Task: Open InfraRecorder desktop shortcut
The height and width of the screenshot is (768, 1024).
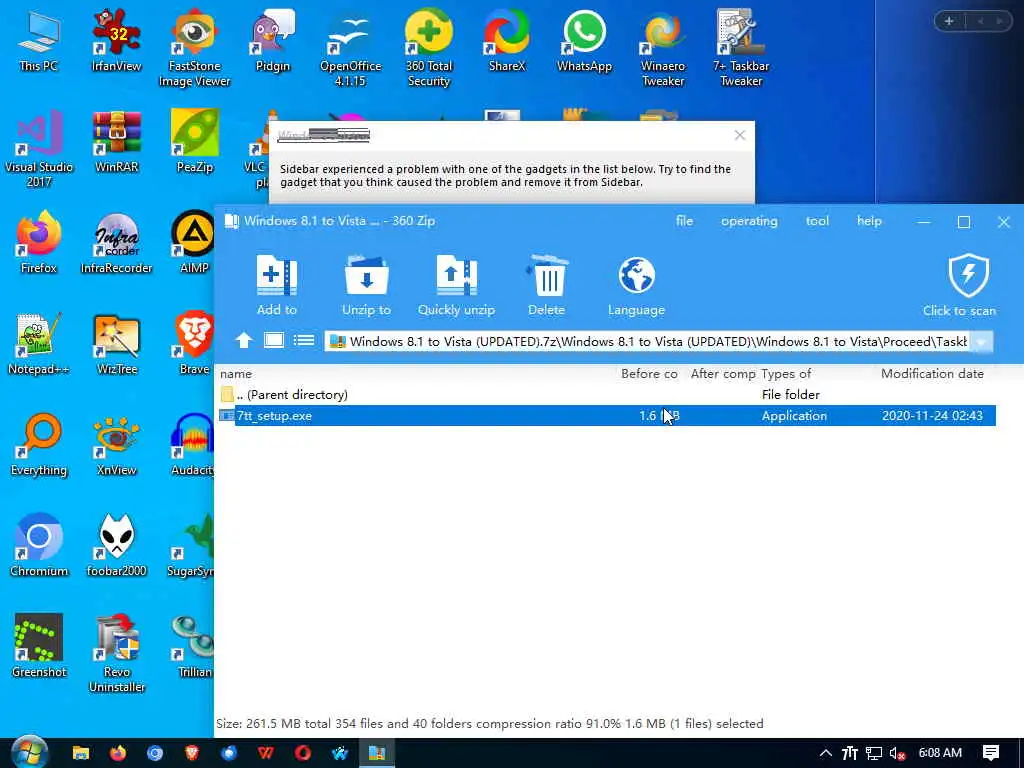Action: (x=116, y=242)
